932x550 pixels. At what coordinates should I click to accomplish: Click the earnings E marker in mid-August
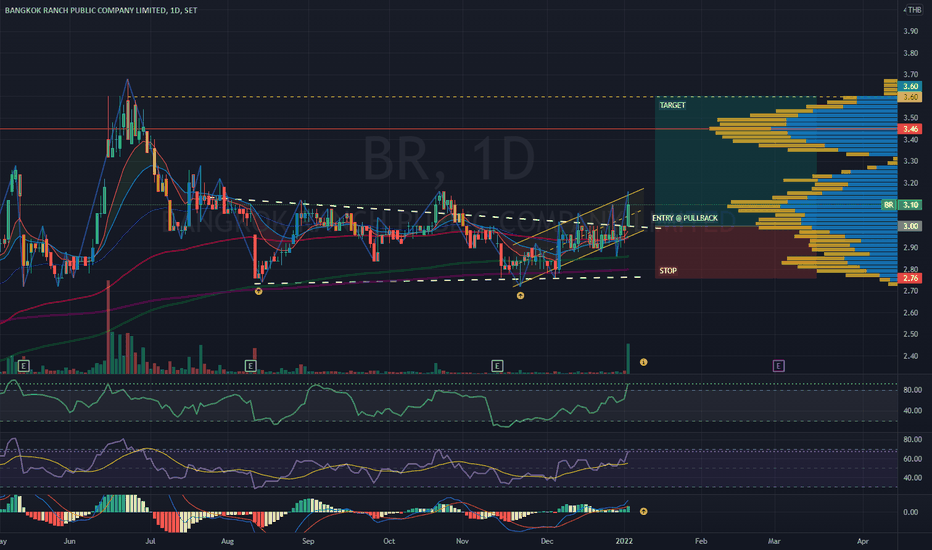(251, 366)
